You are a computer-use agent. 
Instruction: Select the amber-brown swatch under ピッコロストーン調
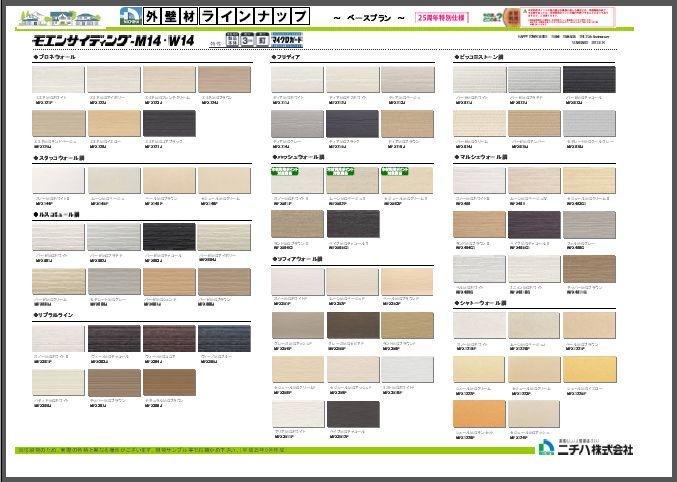(534, 124)
